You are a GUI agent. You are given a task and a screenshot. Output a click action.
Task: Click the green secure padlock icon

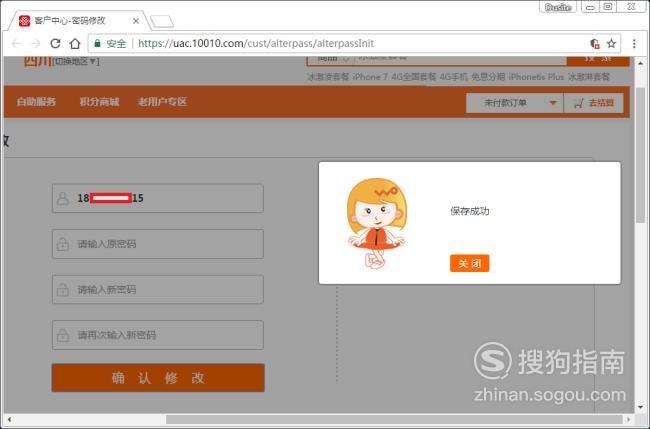coord(97,44)
